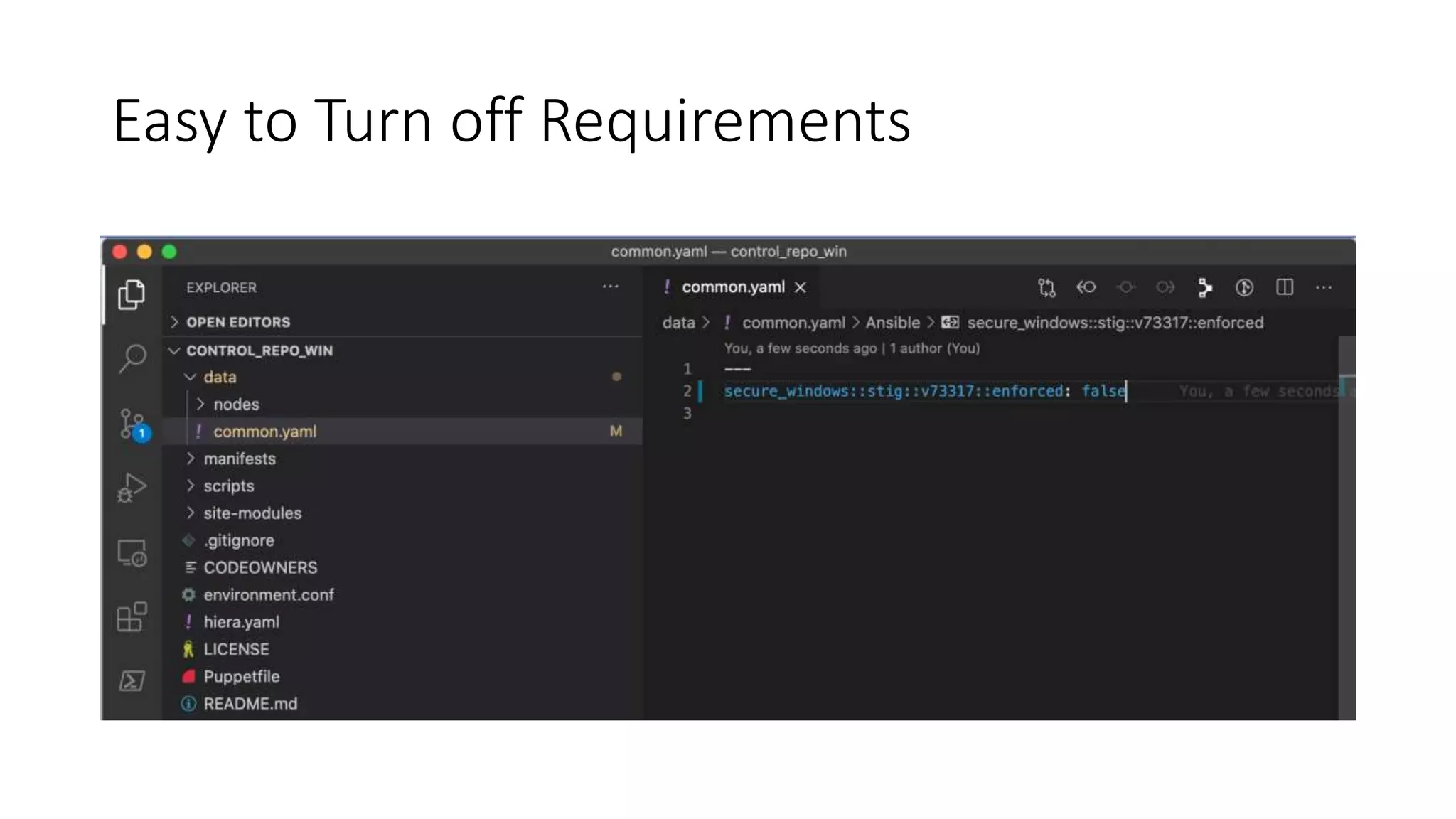Click the editor minimap scrollbar

1347,528
